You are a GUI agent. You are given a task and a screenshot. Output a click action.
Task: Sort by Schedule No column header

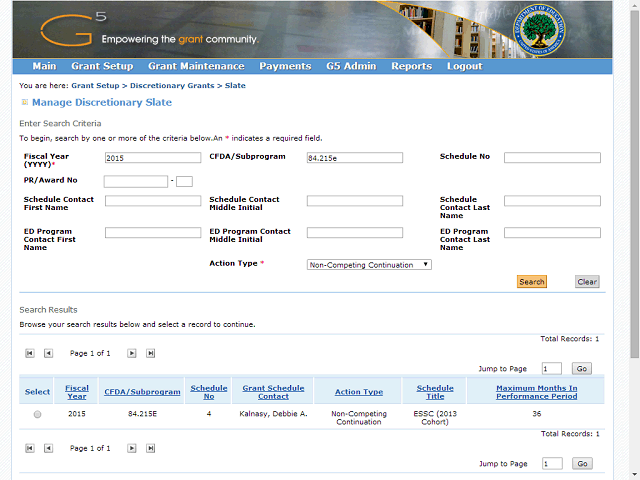(x=209, y=392)
